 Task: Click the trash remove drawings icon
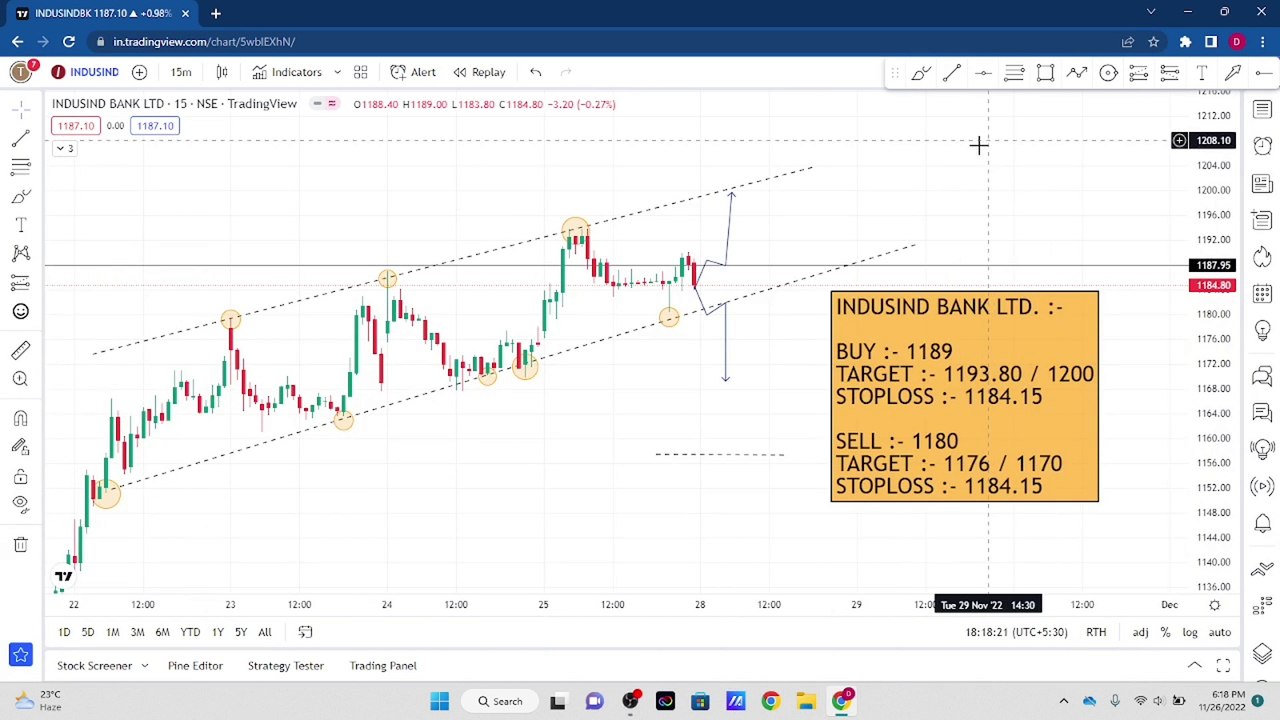20,543
